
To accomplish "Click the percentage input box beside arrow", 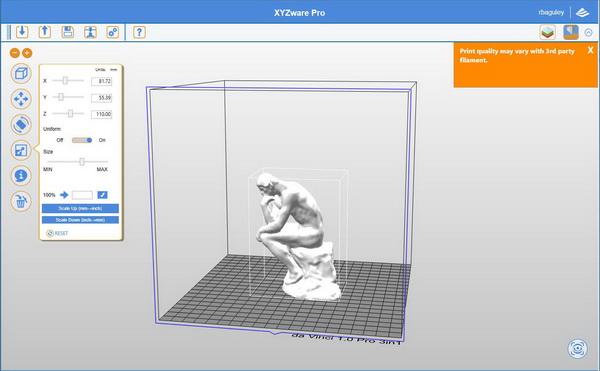I will 82,195.
